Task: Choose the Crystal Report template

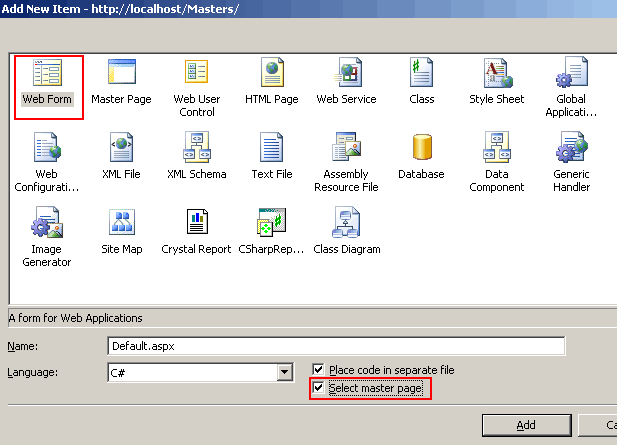Action: coord(196,224)
